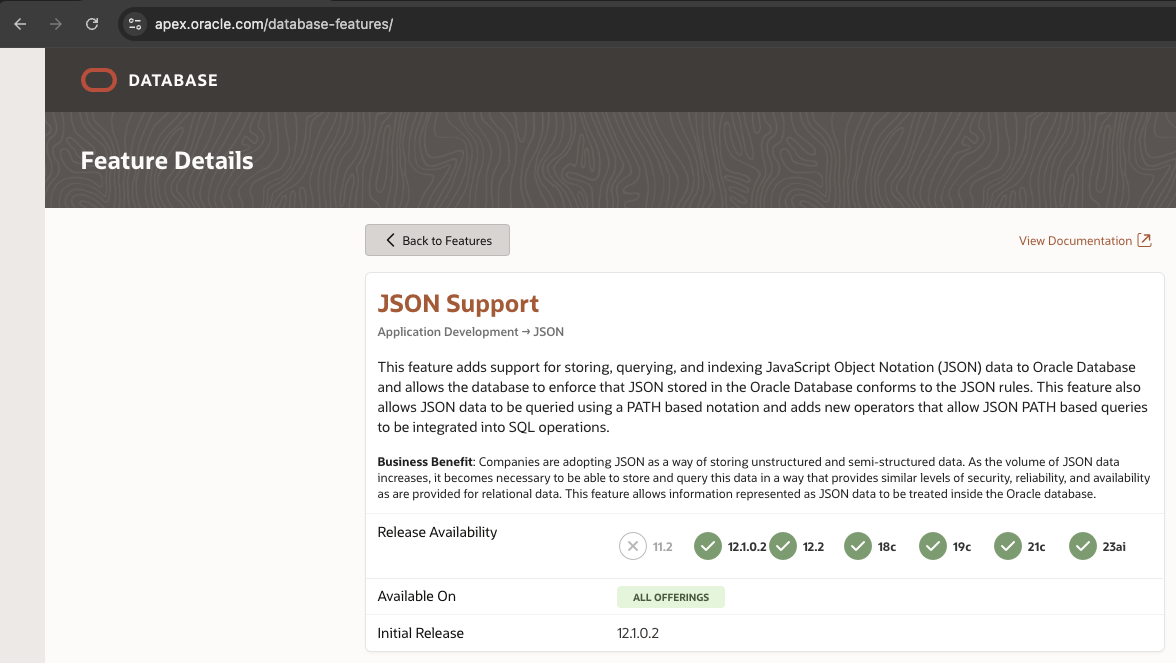Open the JSON breadcrumb under the heading
Viewport: 1176px width, 663px height.
point(550,331)
